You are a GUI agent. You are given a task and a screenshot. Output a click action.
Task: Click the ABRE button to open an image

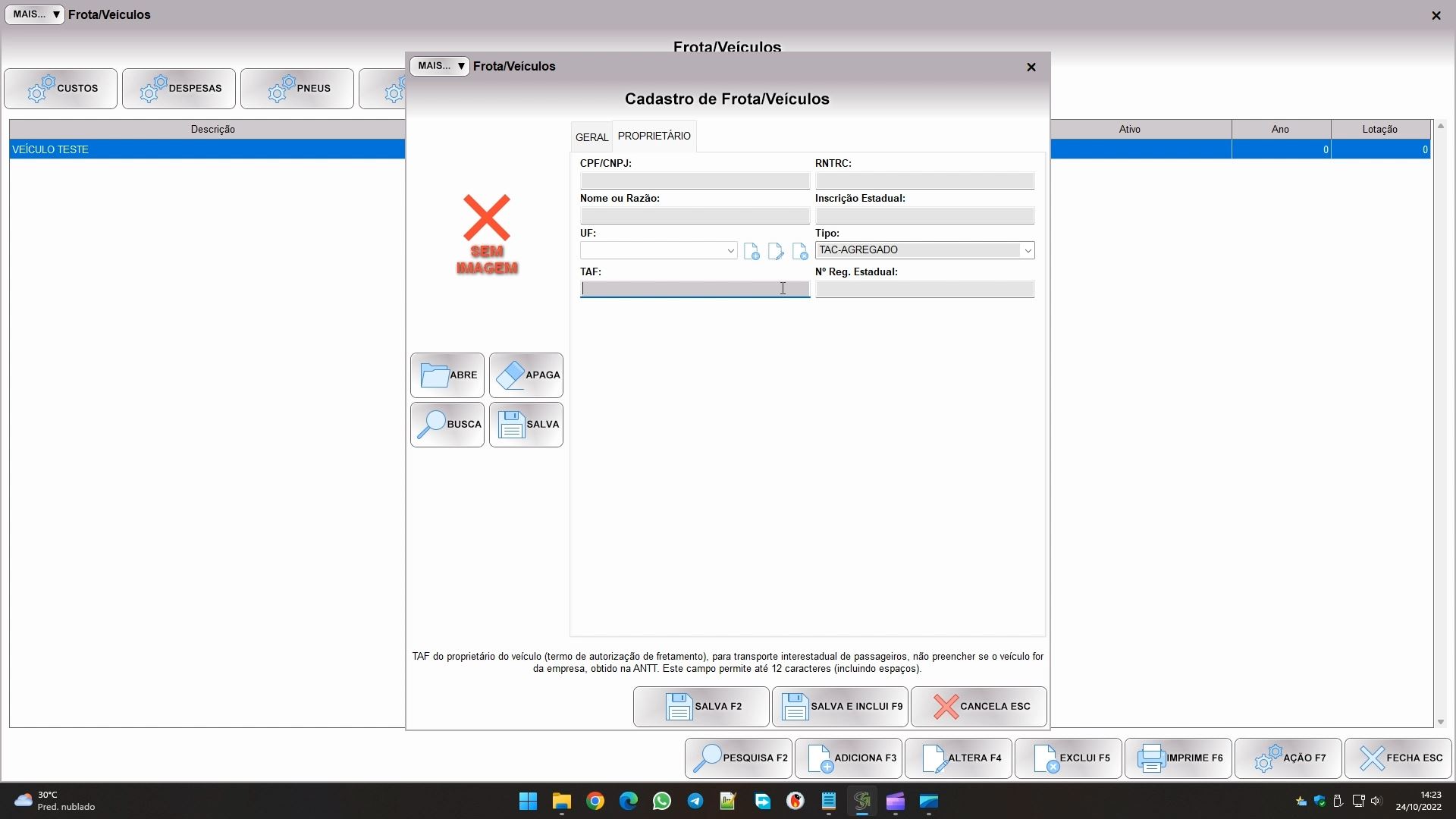pyautogui.click(x=447, y=375)
